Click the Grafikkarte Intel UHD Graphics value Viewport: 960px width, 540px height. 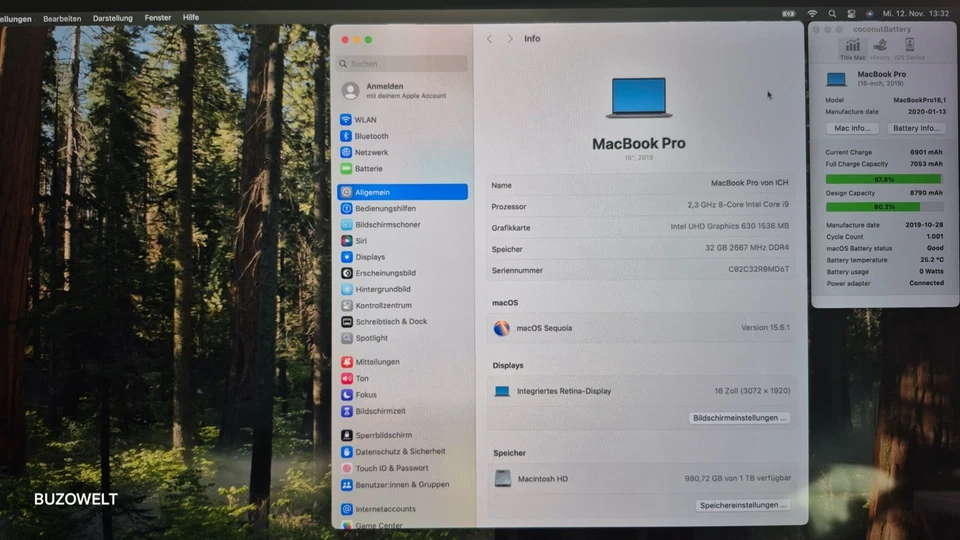click(729, 226)
